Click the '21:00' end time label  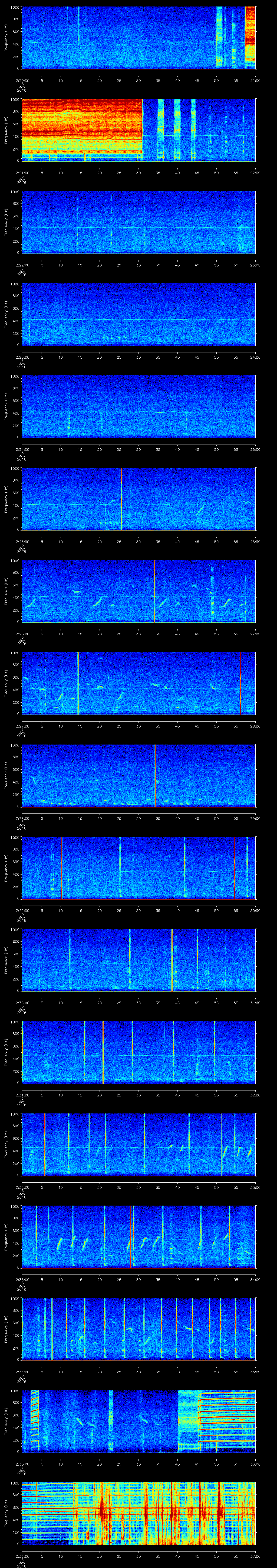[256, 80]
